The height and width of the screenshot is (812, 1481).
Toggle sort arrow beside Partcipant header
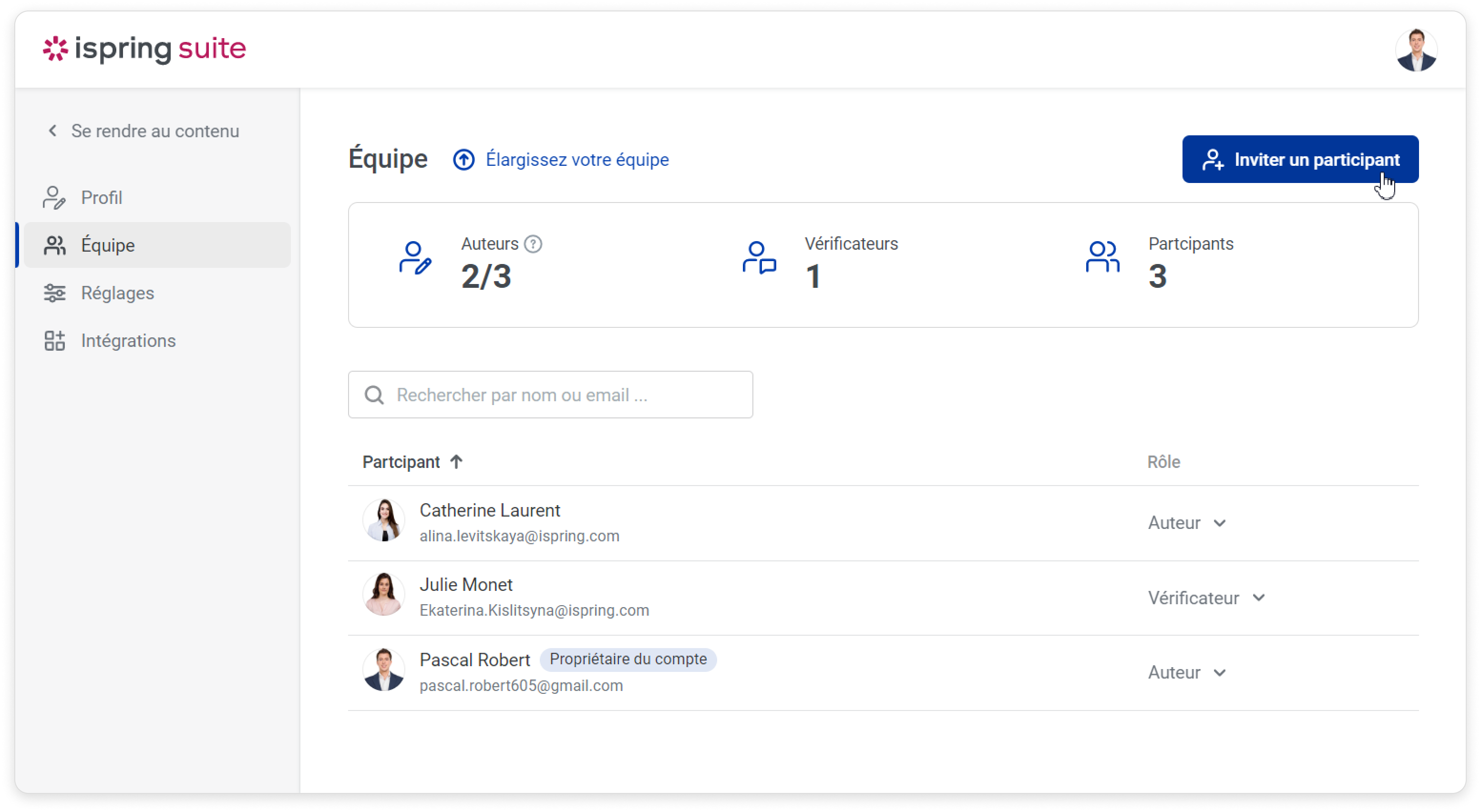(456, 461)
